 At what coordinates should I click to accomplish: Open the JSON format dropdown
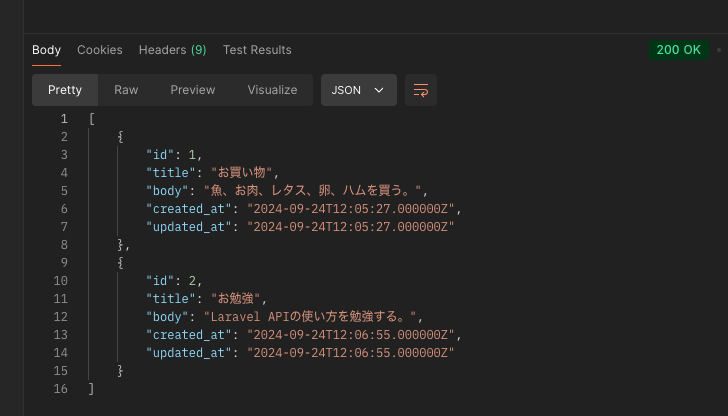(x=358, y=90)
